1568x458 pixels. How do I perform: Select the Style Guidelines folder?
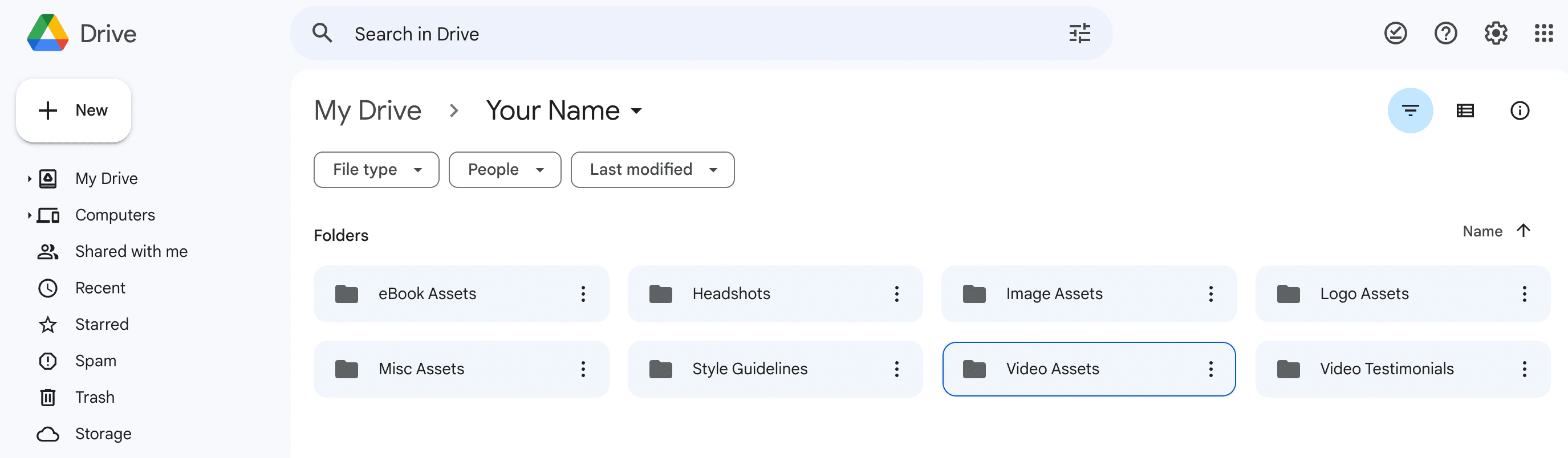[x=749, y=369]
